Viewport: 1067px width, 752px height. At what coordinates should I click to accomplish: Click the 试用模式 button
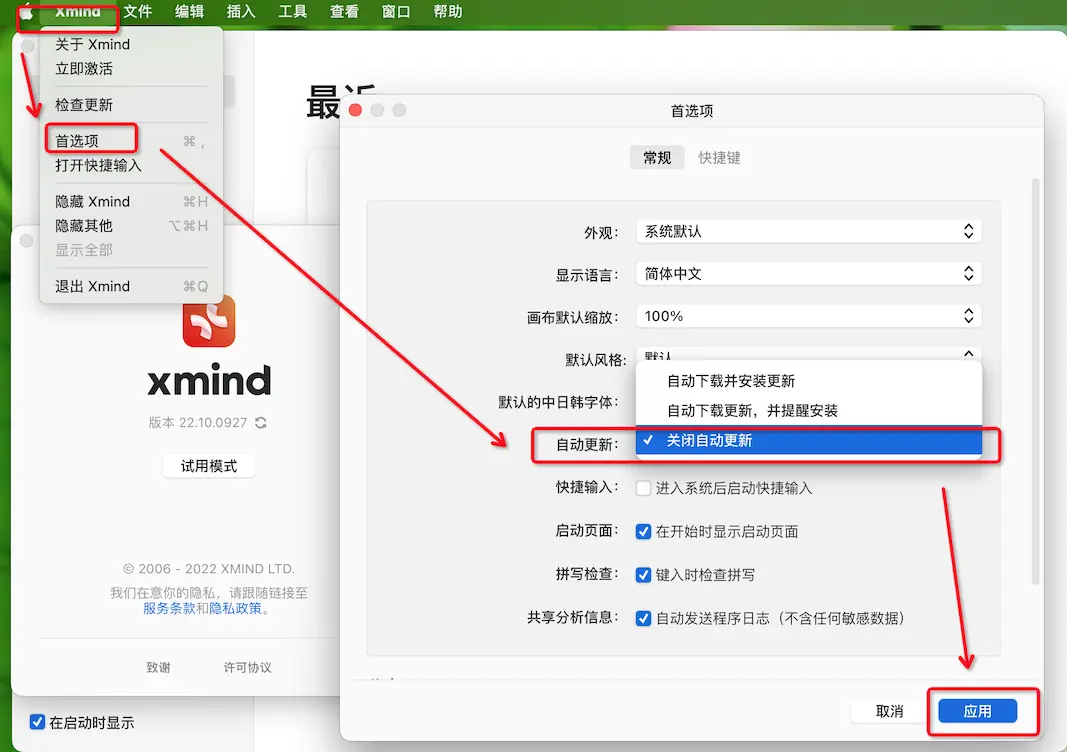(x=208, y=466)
